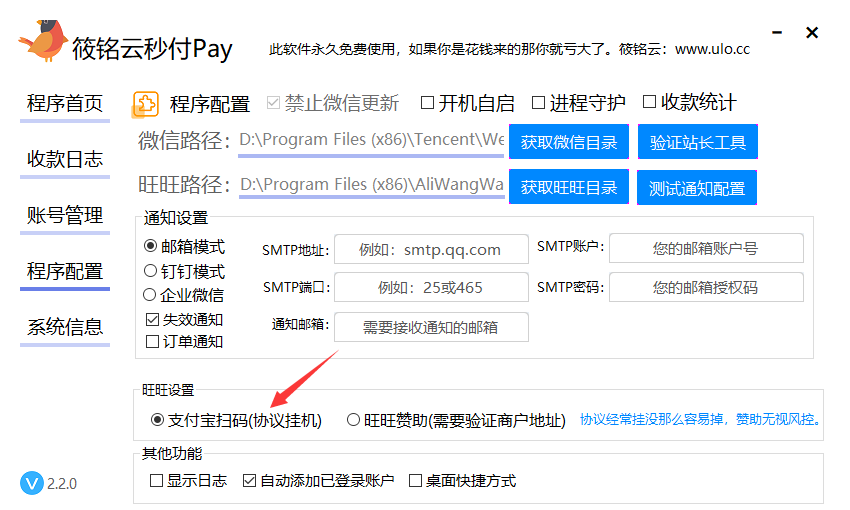Screen dimensions: 850x510
Task: Open the 程序首页 tab
Action: point(65,104)
